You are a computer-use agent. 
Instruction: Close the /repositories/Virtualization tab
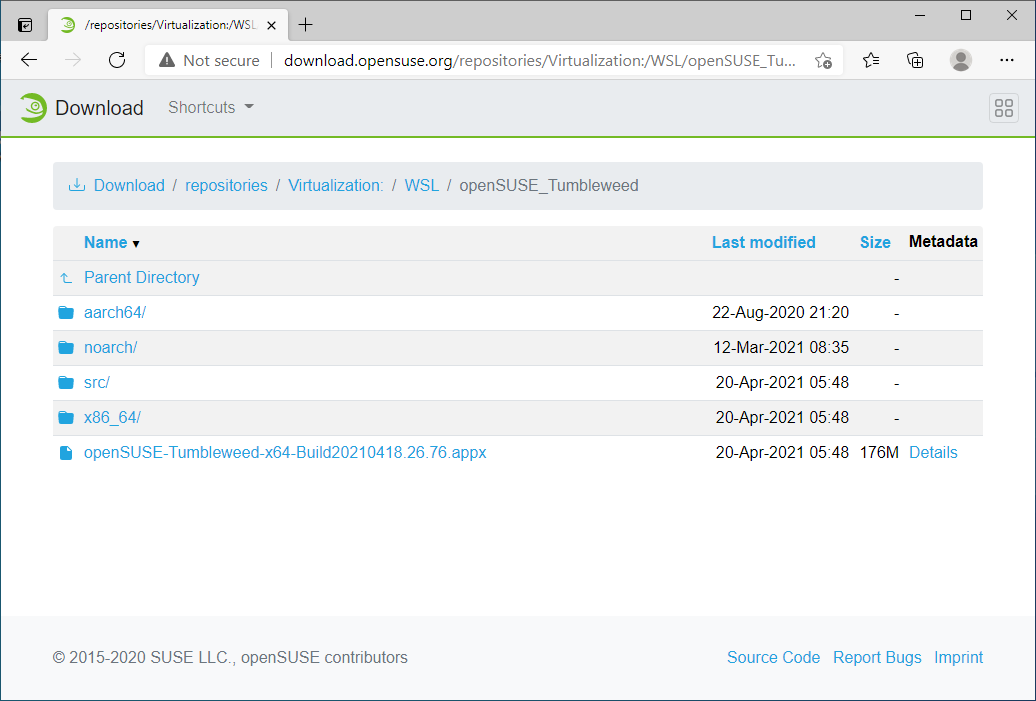click(272, 25)
